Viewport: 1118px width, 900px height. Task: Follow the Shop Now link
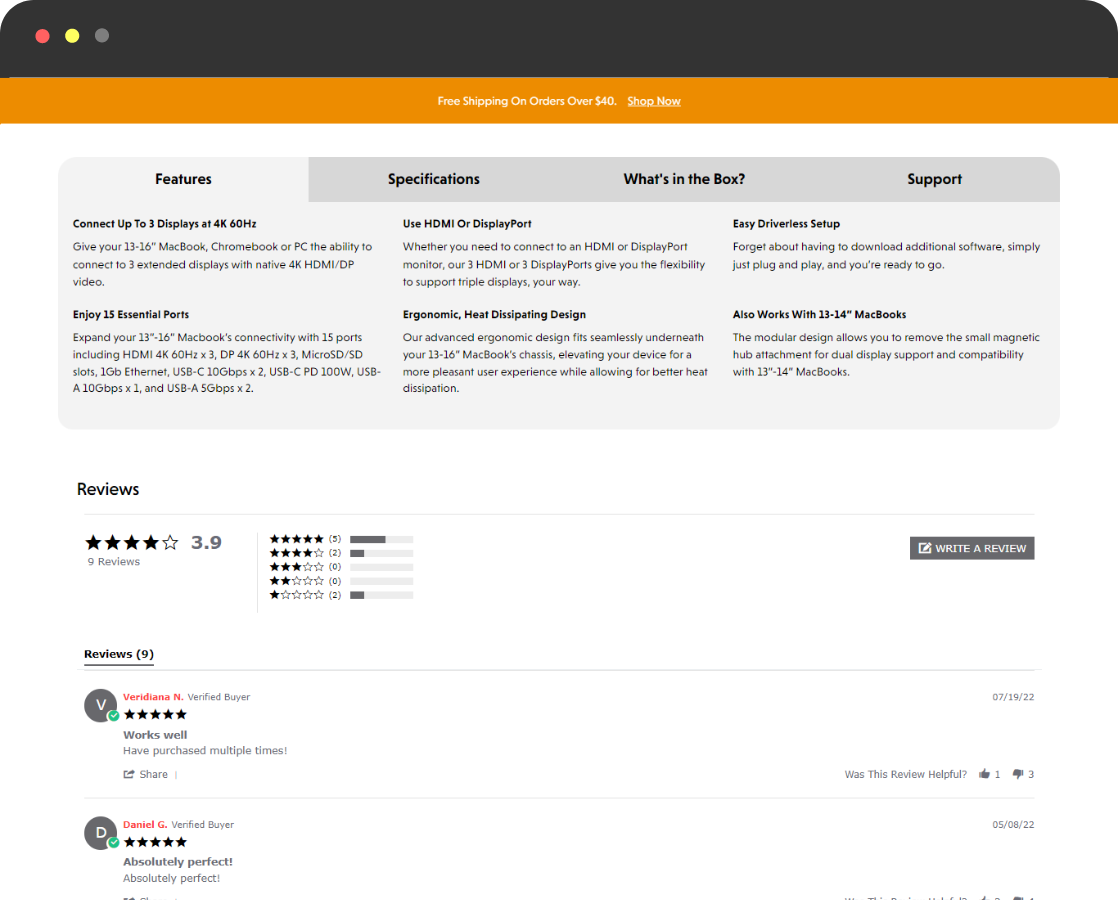click(x=654, y=101)
